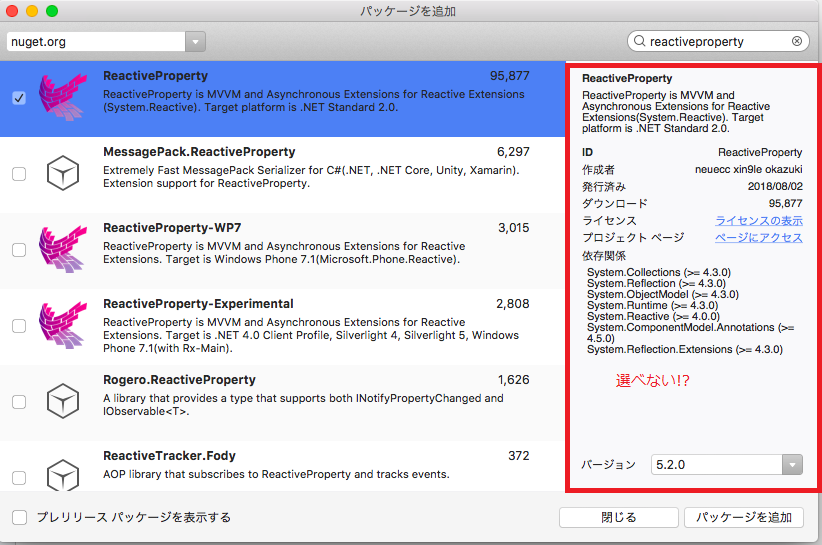Click the window title パッケージを追加
Viewport: 822px width, 545px height.
pyautogui.click(x=408, y=11)
